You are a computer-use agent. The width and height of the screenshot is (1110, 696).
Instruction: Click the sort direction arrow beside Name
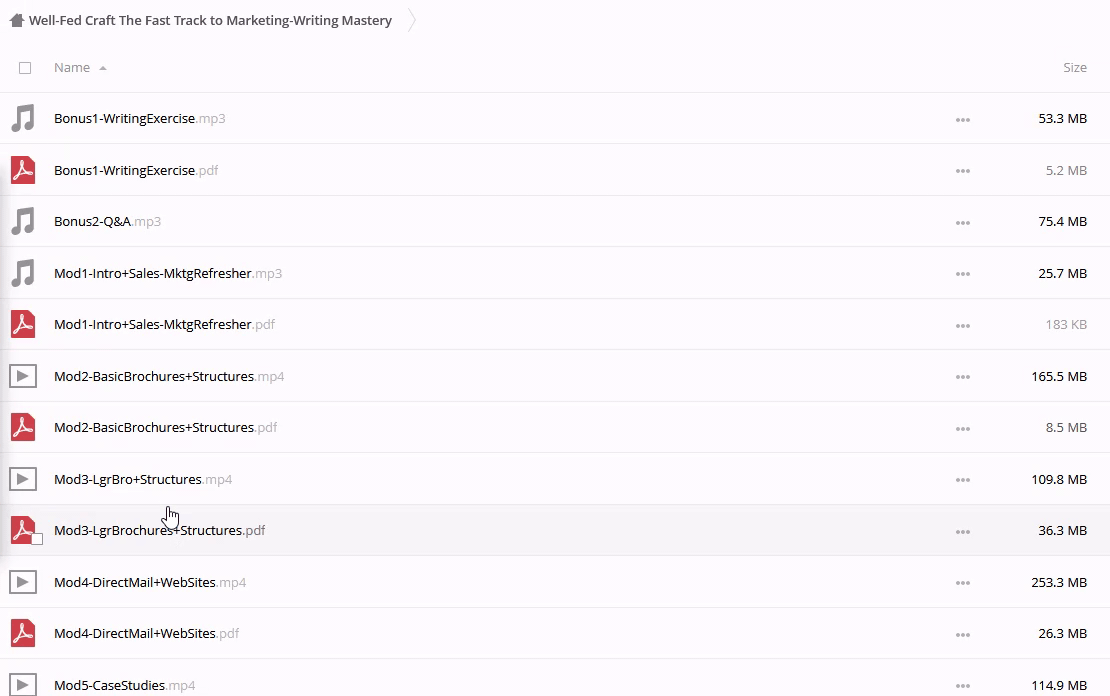point(103,68)
